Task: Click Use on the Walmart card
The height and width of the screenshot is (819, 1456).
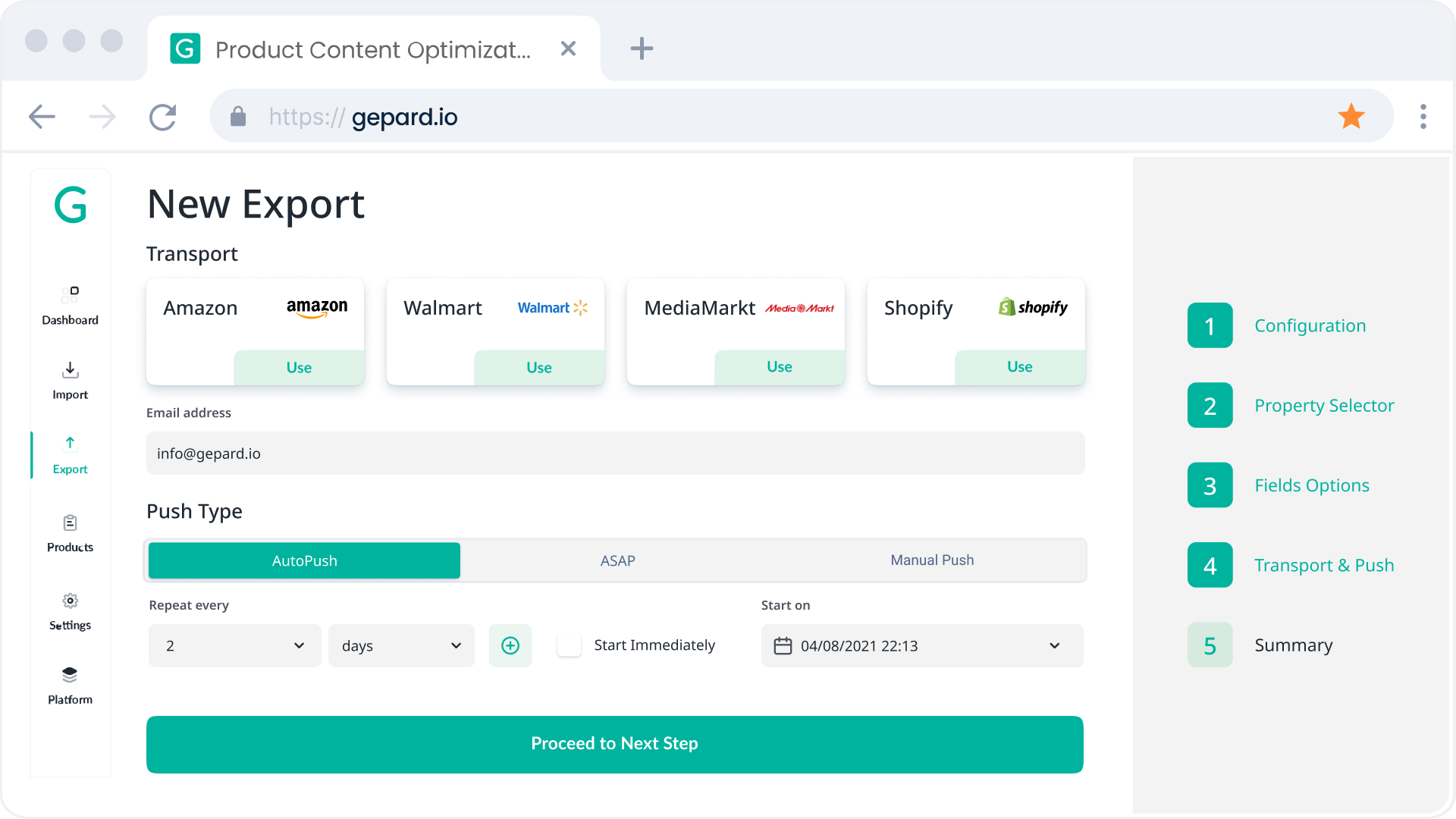Action: click(539, 368)
